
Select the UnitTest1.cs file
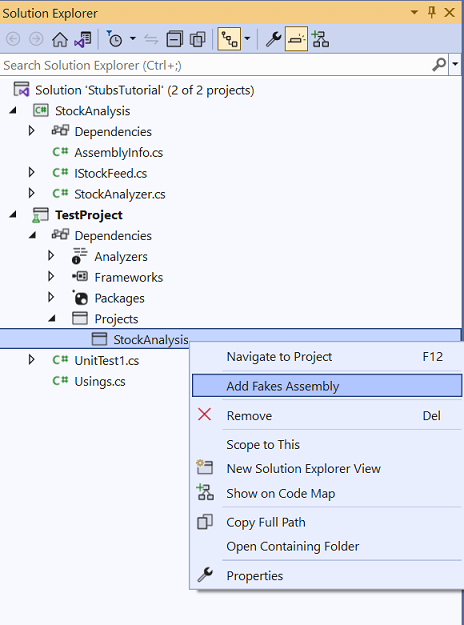tap(107, 361)
